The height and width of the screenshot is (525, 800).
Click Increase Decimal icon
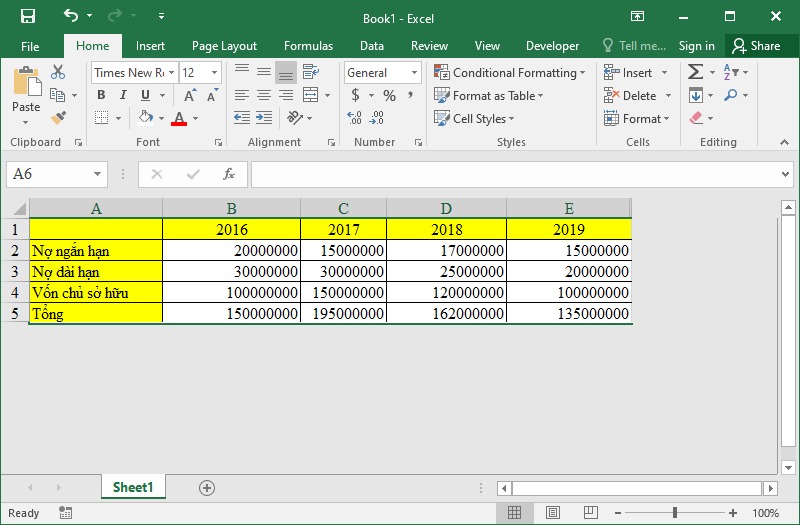pos(354,118)
